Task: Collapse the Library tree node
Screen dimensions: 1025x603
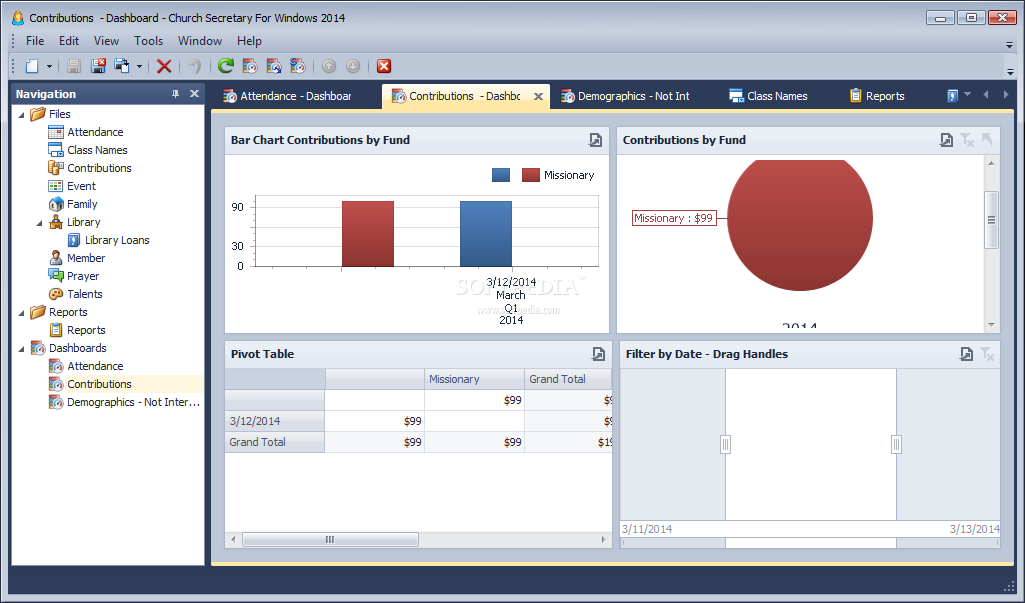Action: (x=39, y=223)
